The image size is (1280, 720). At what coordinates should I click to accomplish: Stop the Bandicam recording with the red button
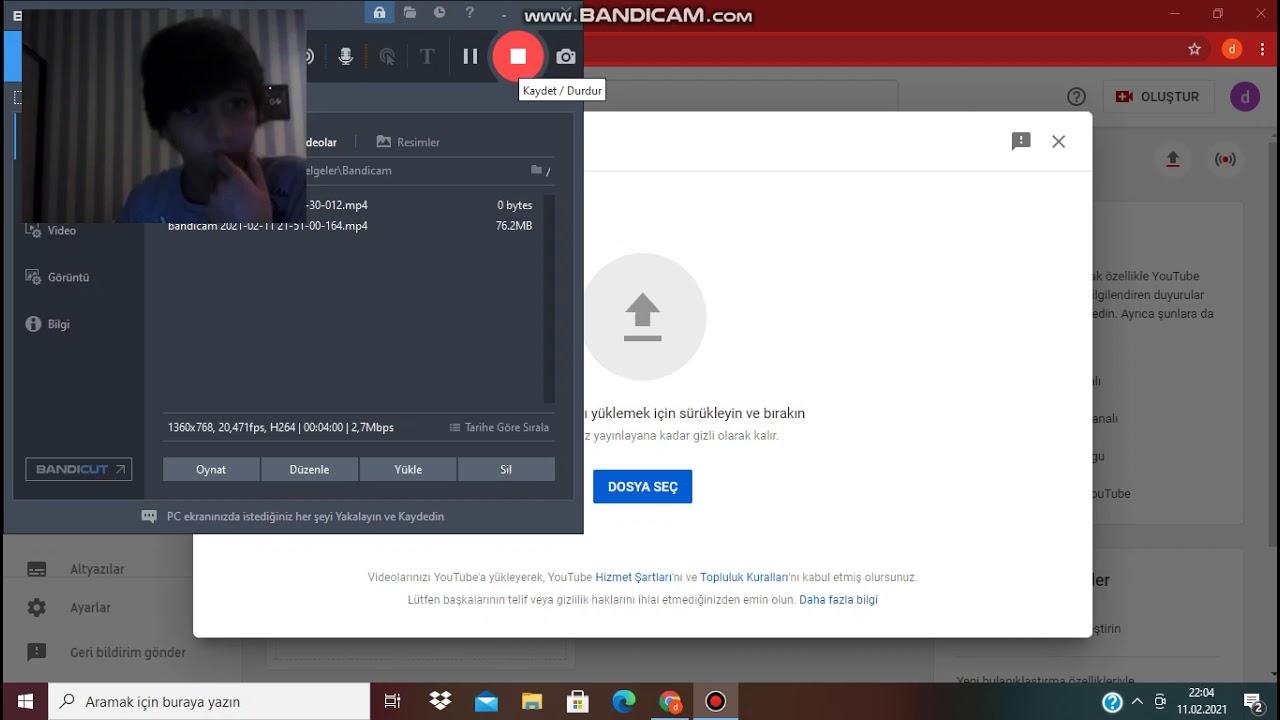pyautogui.click(x=518, y=57)
